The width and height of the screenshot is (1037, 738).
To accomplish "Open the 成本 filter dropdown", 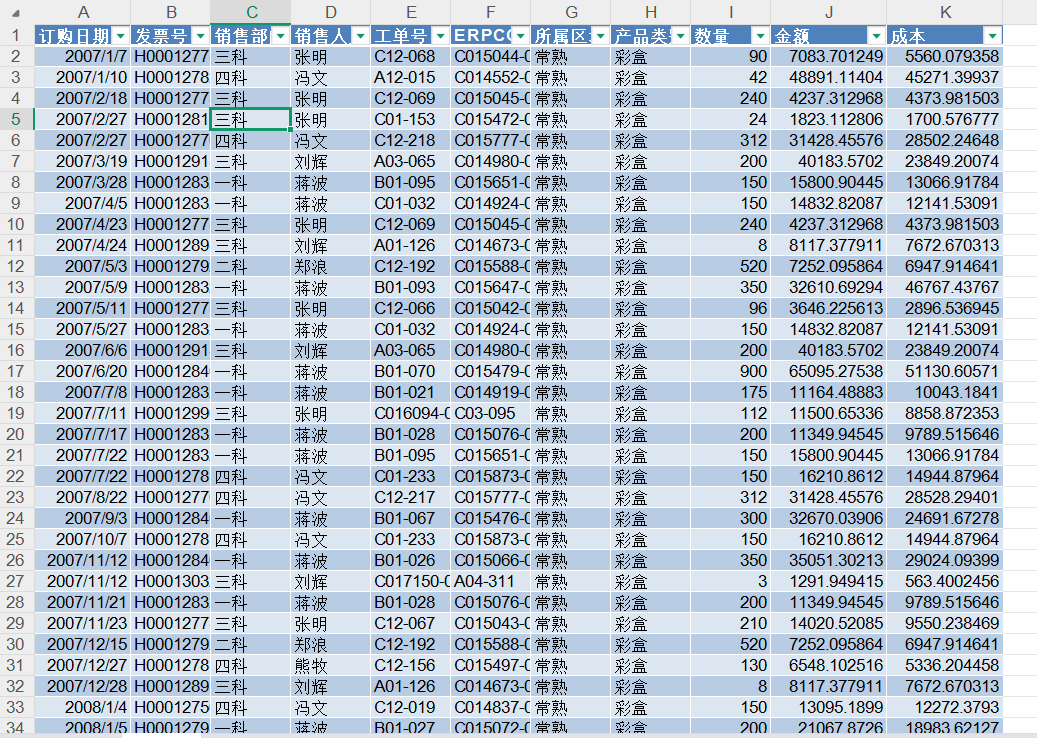I will click(x=993, y=36).
